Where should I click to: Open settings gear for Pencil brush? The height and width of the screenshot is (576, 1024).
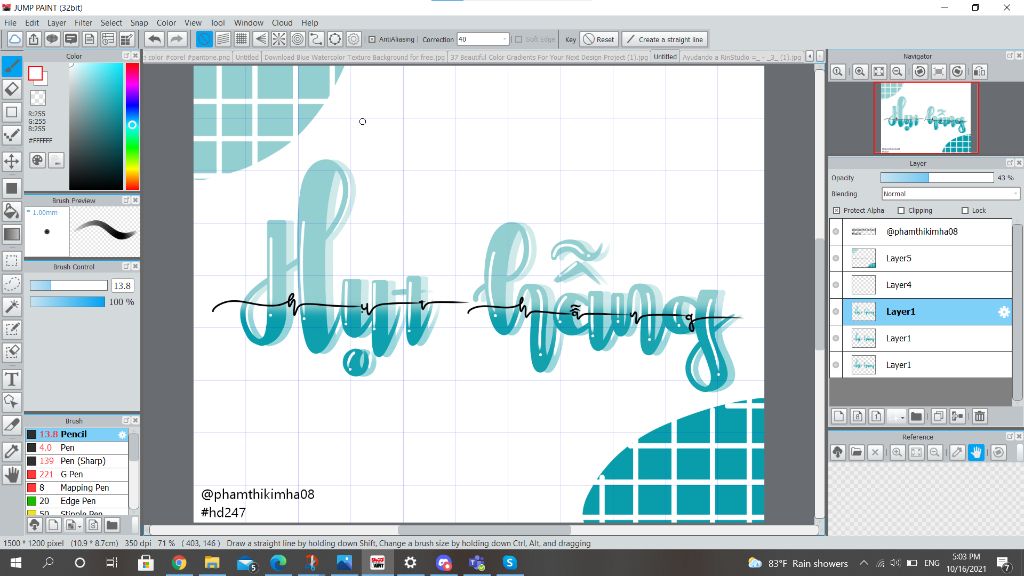click(122, 434)
